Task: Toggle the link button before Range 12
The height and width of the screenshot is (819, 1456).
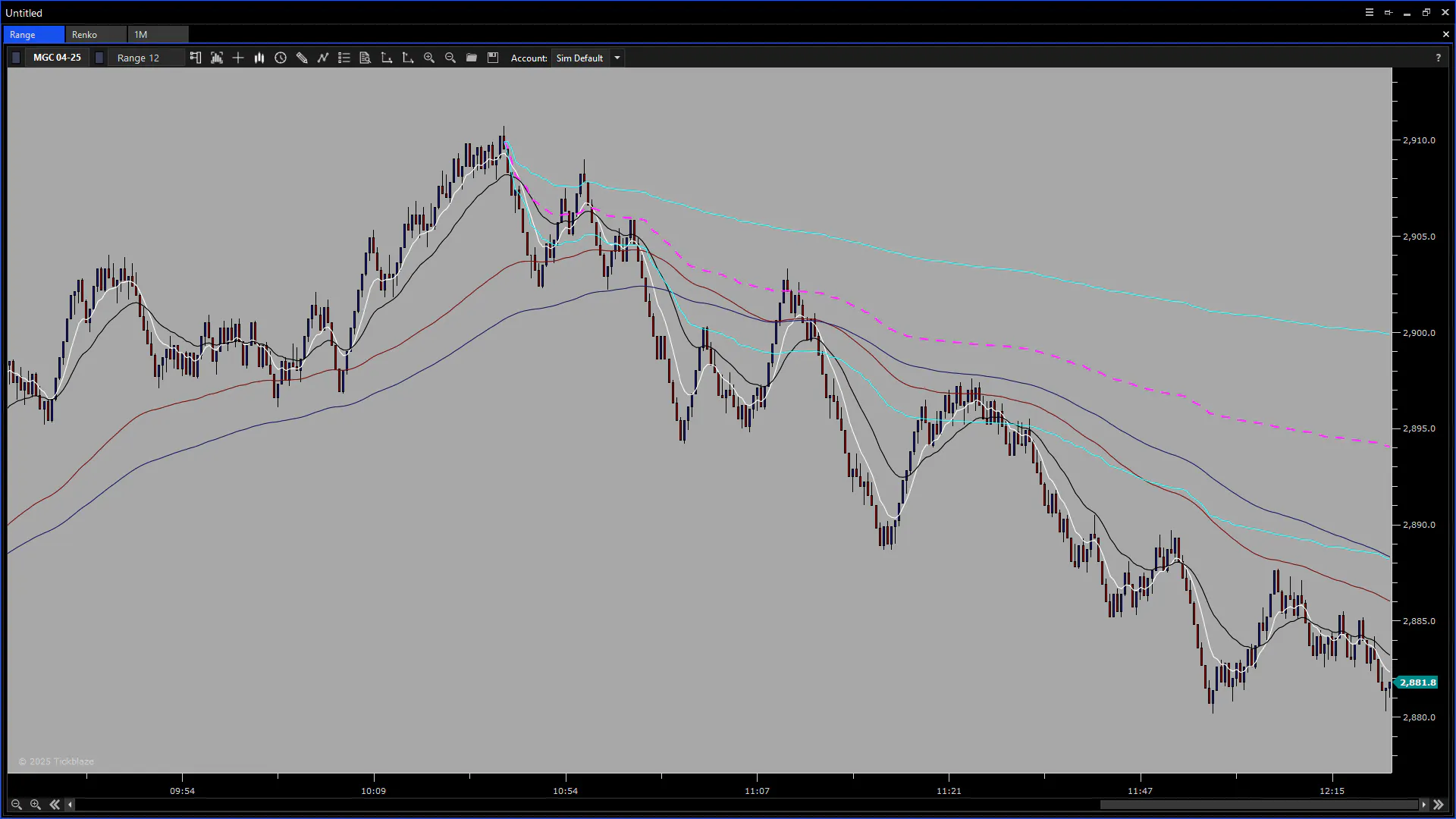Action: pos(99,58)
